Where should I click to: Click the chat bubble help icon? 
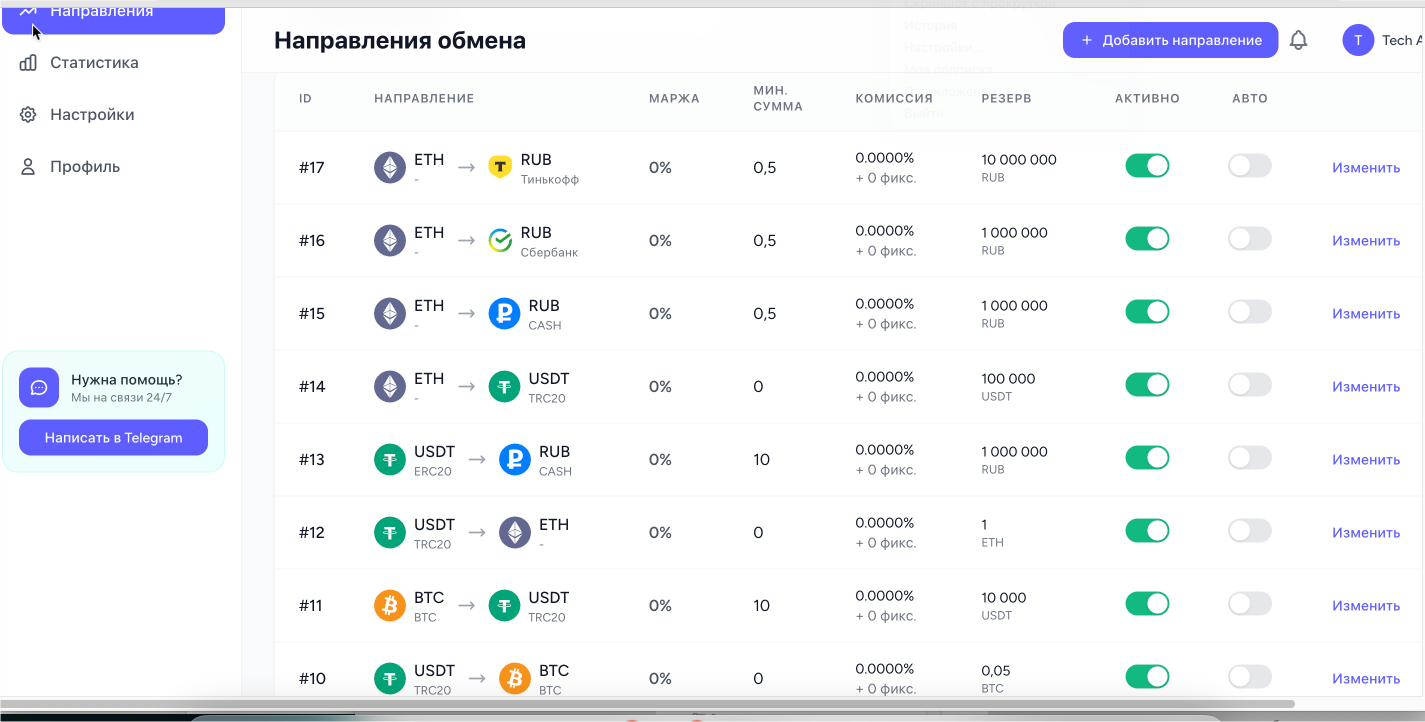tap(39, 388)
